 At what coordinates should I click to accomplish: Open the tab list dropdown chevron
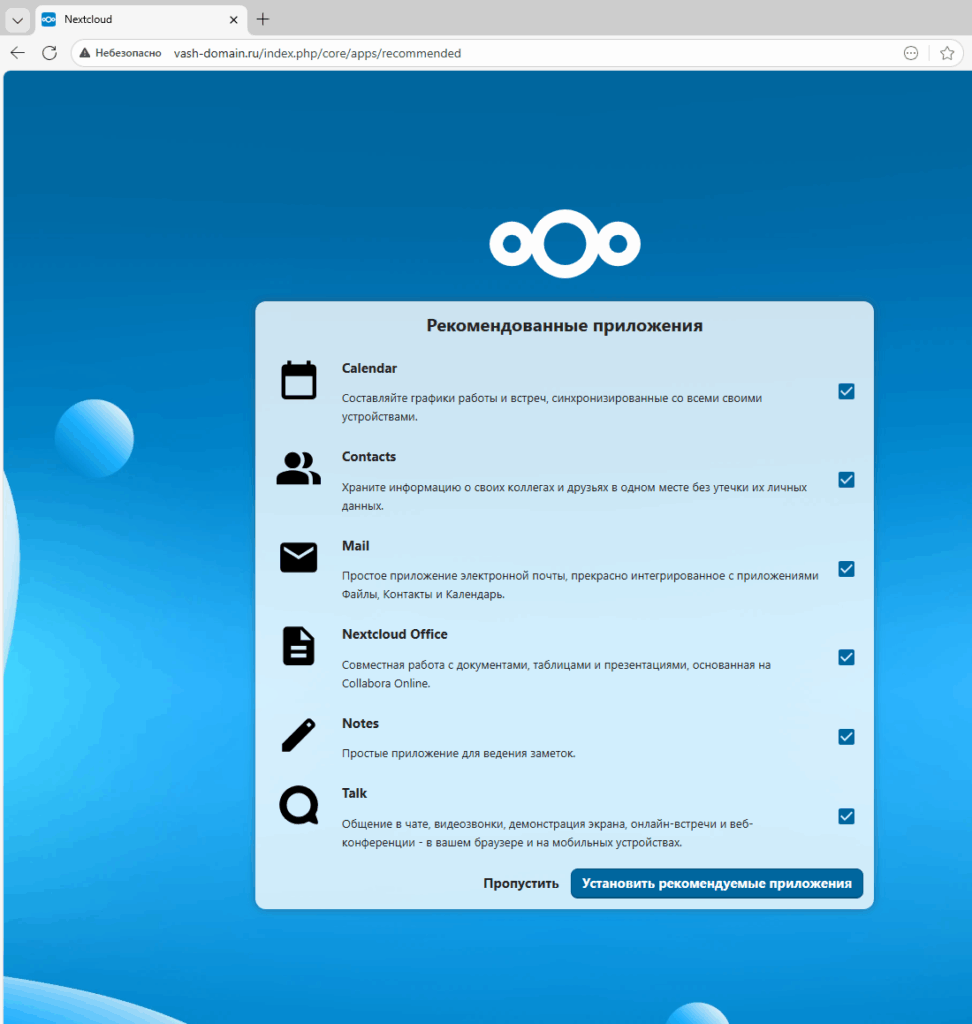(18, 20)
